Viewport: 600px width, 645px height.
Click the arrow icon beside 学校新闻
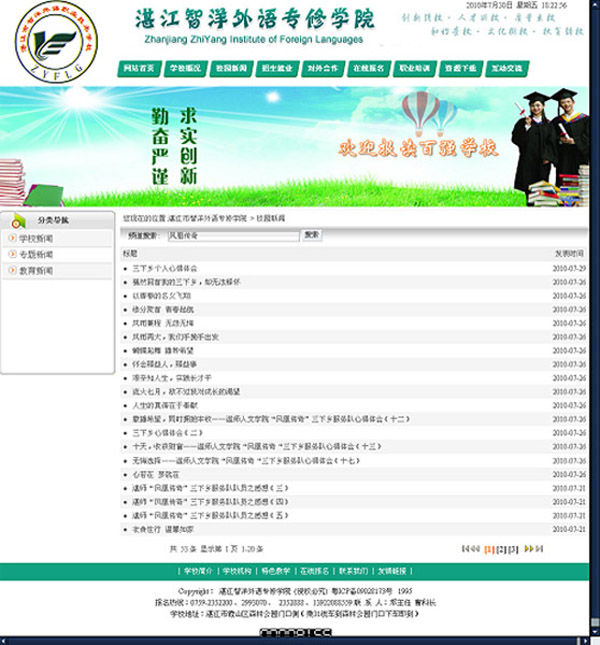[x=12, y=239]
